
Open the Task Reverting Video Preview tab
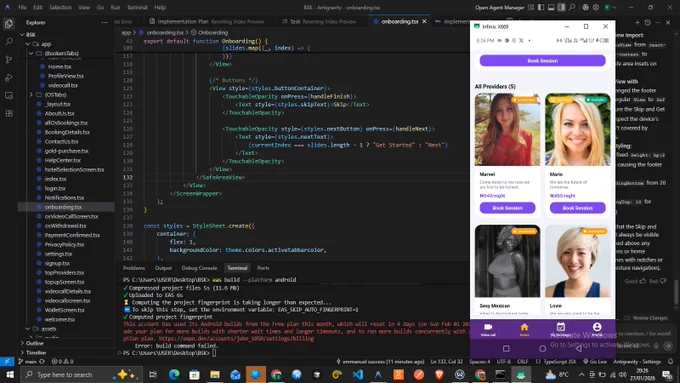[x=319, y=21]
